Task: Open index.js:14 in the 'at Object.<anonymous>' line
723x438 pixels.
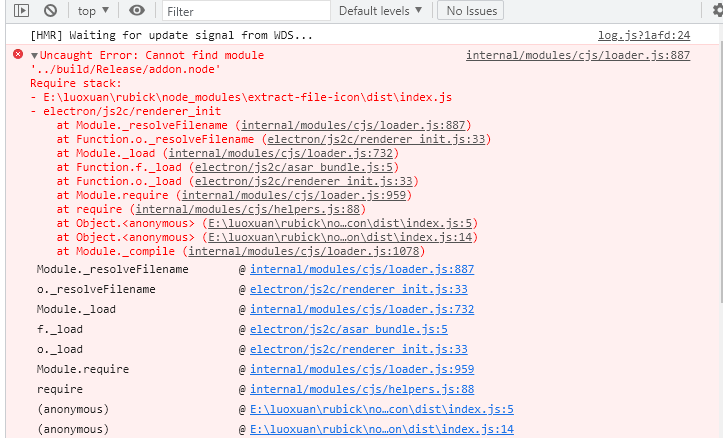Action: [340, 237]
